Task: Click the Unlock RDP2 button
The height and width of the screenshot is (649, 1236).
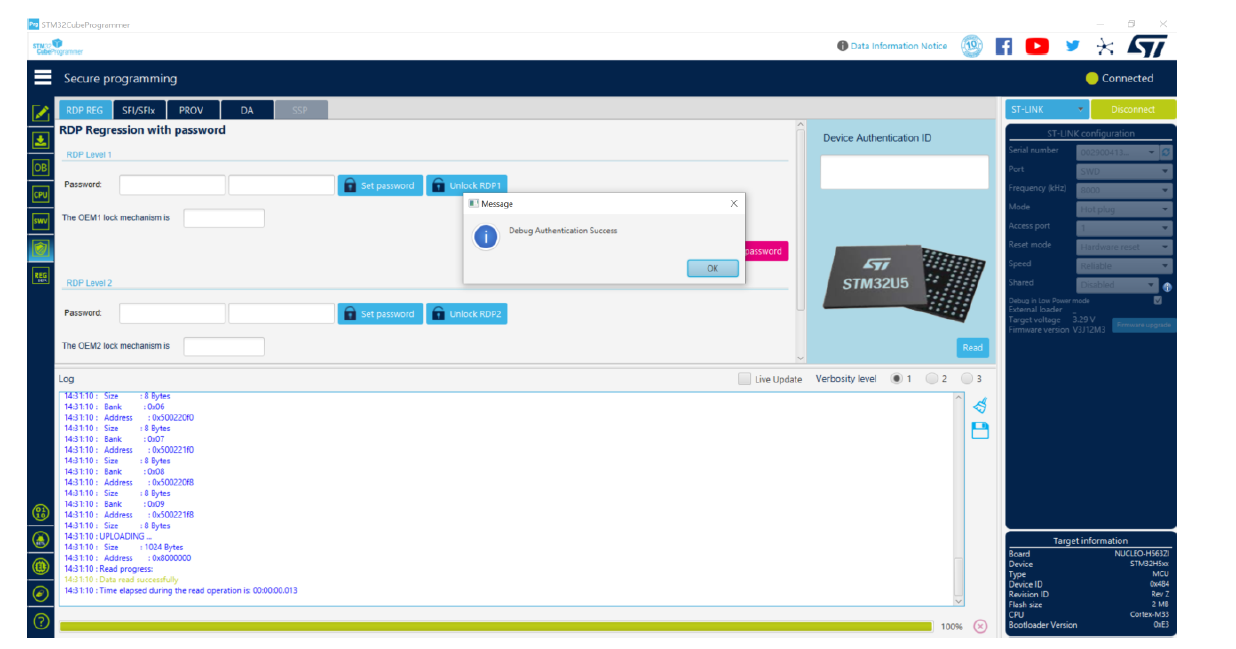Action: pos(468,314)
